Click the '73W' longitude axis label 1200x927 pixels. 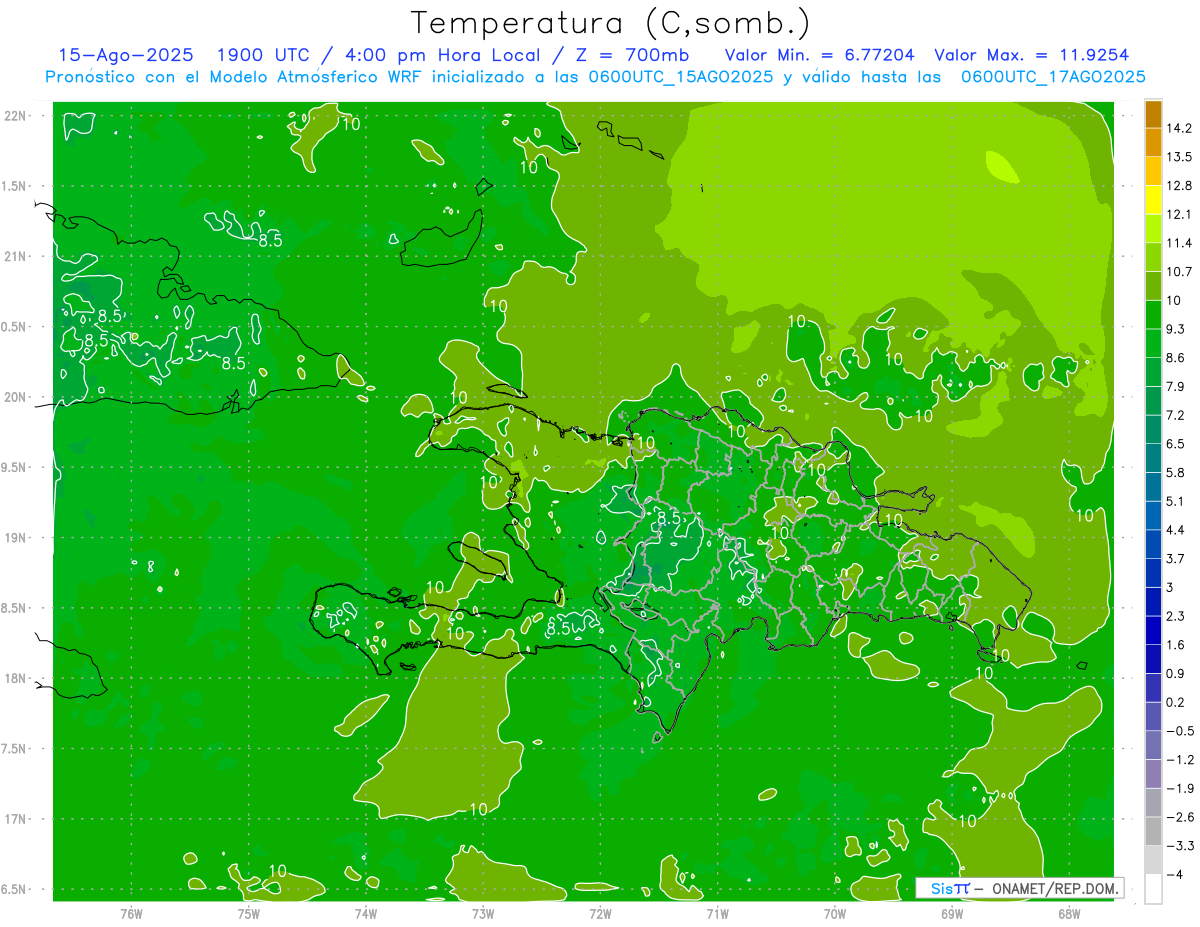point(483,913)
